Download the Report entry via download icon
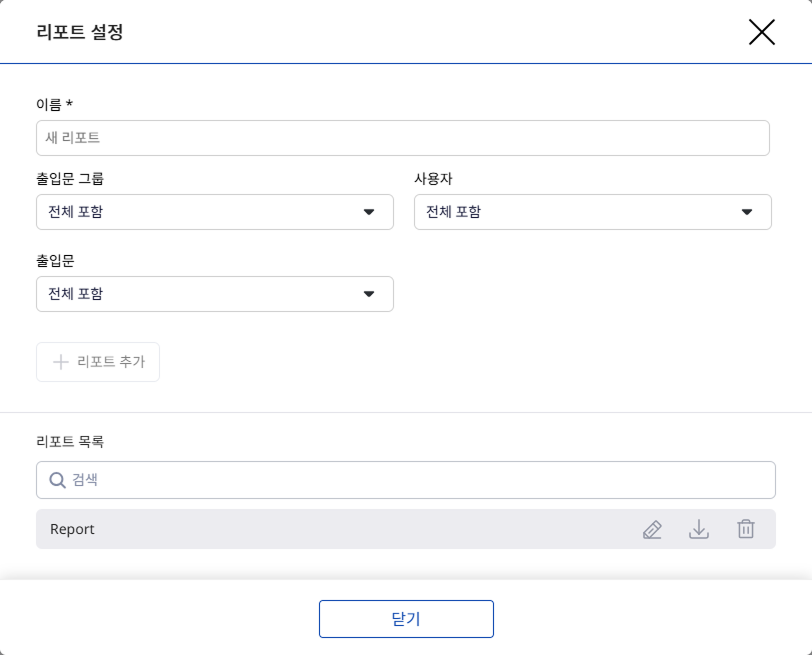The width and height of the screenshot is (812, 655). pyautogui.click(x=699, y=530)
